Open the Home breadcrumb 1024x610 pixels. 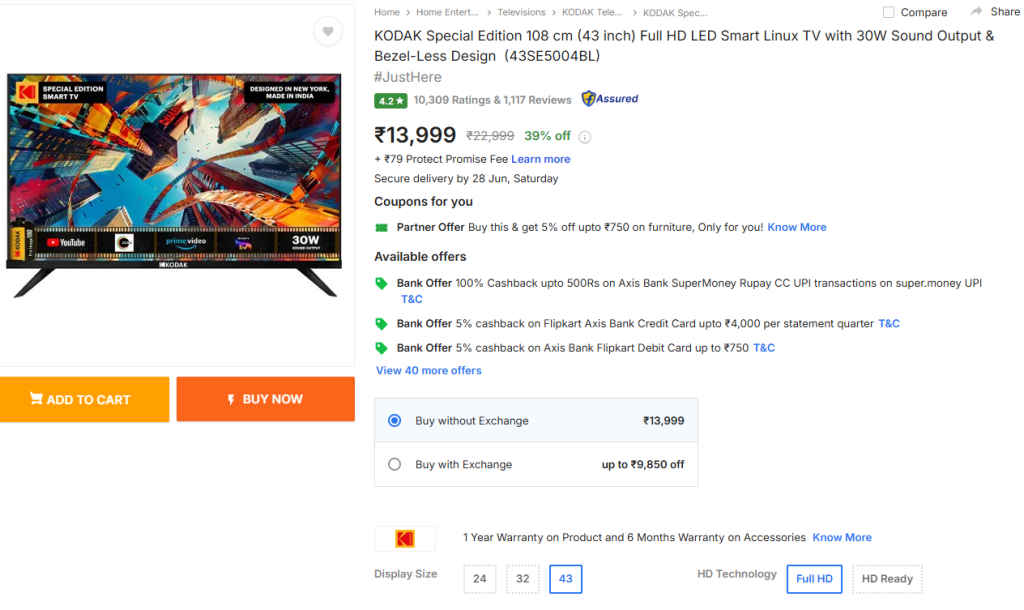[x=386, y=12]
